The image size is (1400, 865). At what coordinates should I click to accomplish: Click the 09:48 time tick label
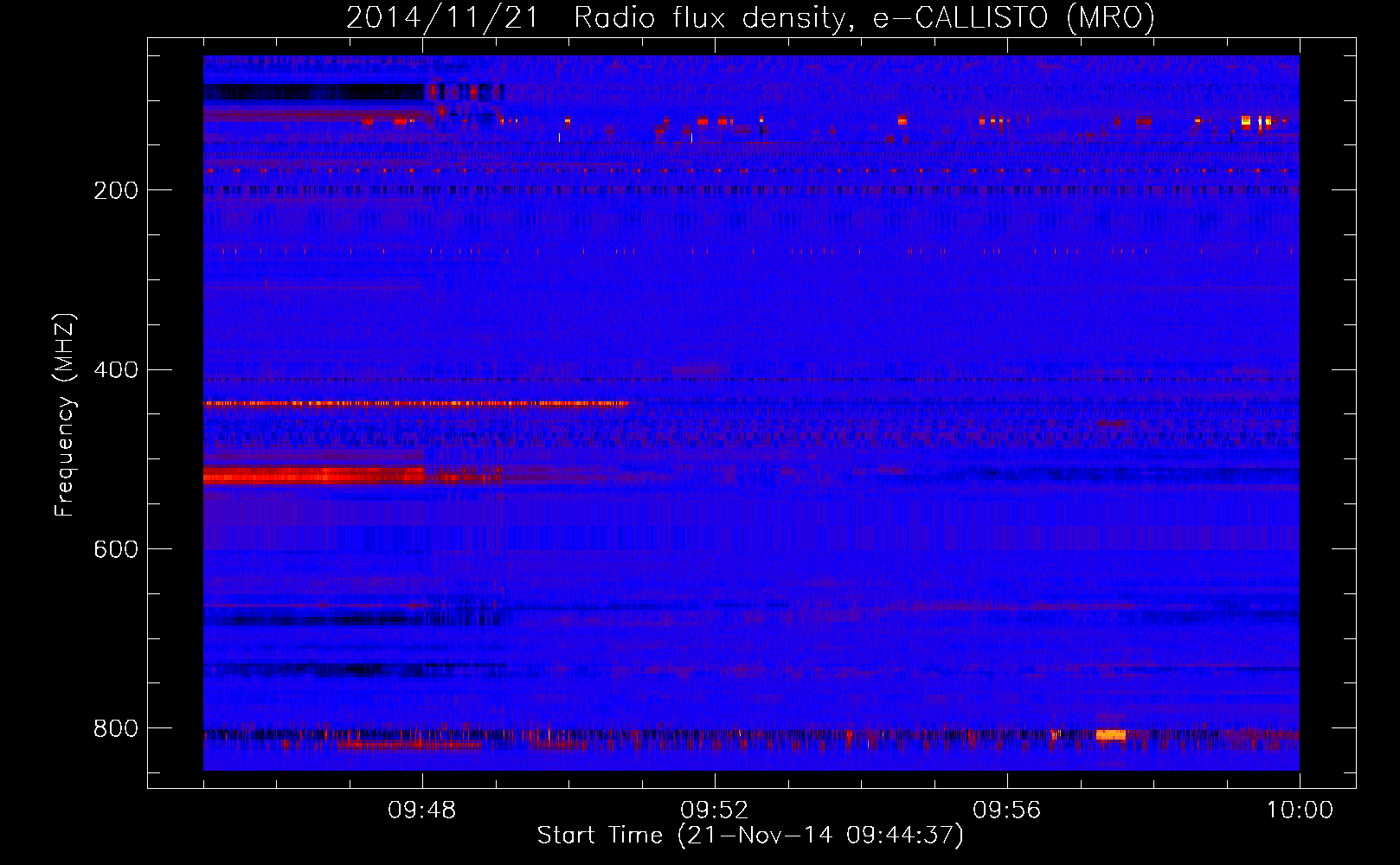click(422, 811)
